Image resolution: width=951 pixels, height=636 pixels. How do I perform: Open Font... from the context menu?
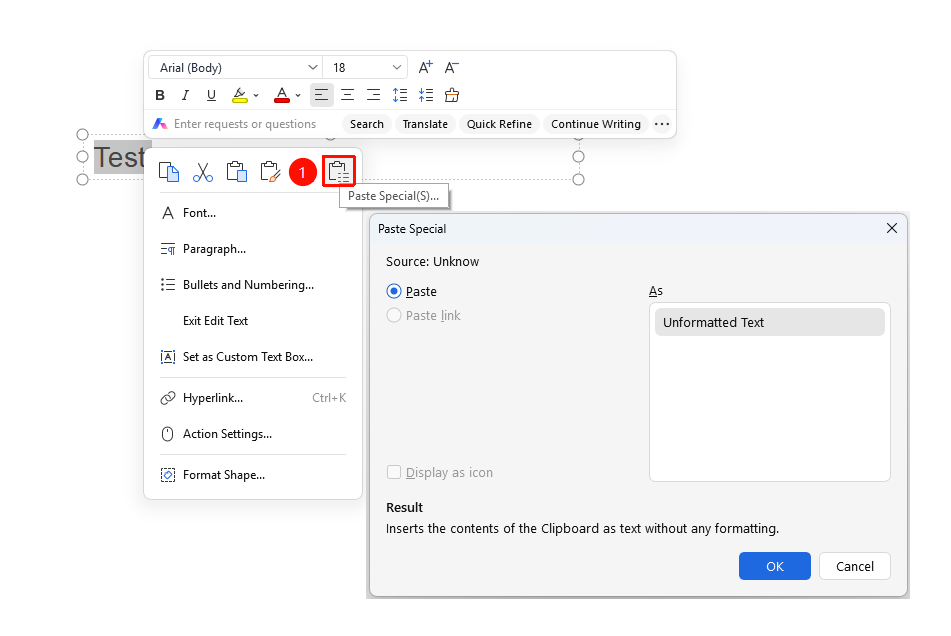pos(252,213)
